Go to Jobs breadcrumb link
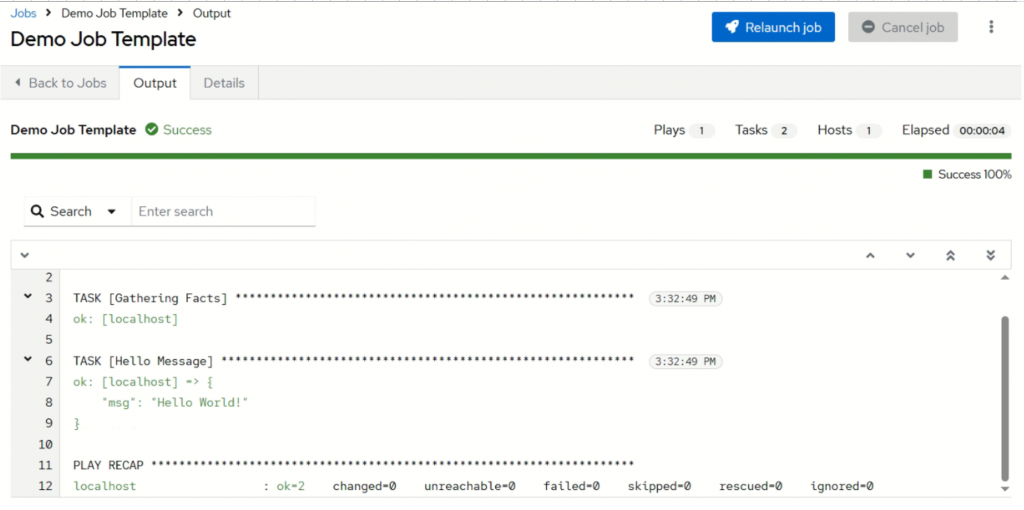 (24, 13)
